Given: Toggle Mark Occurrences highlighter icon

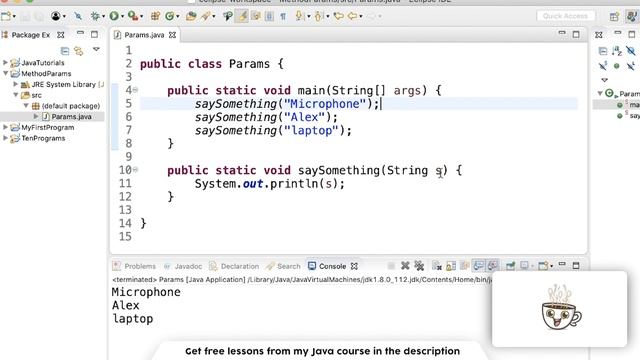Looking at the screenshot, I should (x=242, y=16).
